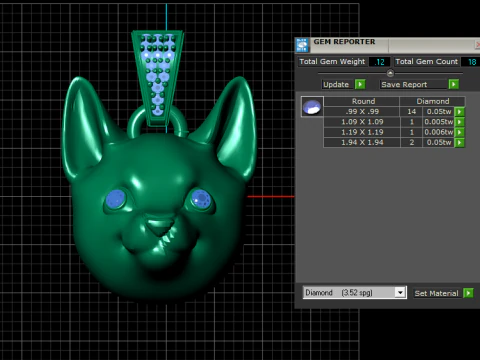
Task: Select the .99 X .99 size cell
Action: 362,112
